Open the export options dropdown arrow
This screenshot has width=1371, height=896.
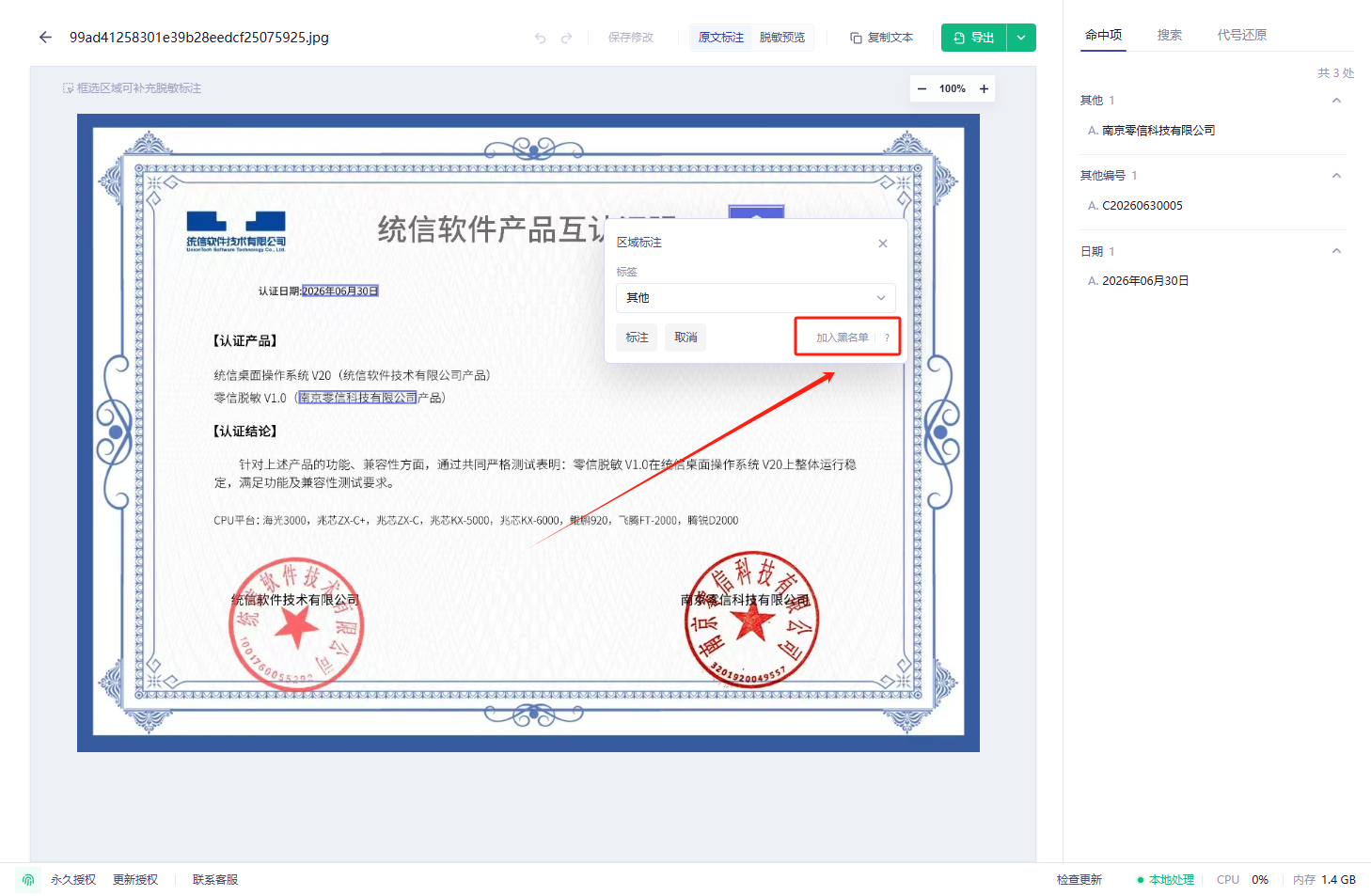1021,38
